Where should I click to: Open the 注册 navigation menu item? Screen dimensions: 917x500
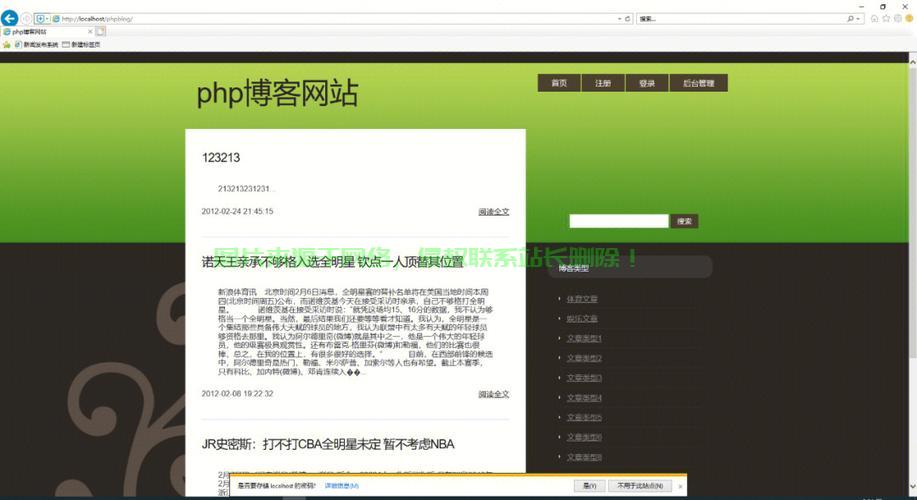tap(603, 83)
